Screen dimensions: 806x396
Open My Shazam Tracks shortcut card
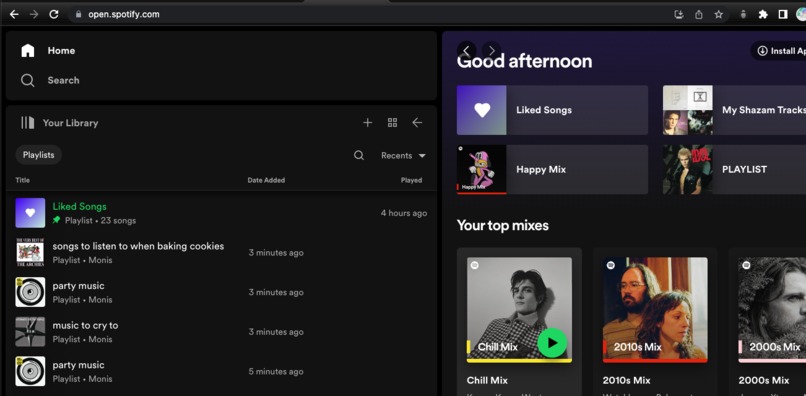point(735,110)
